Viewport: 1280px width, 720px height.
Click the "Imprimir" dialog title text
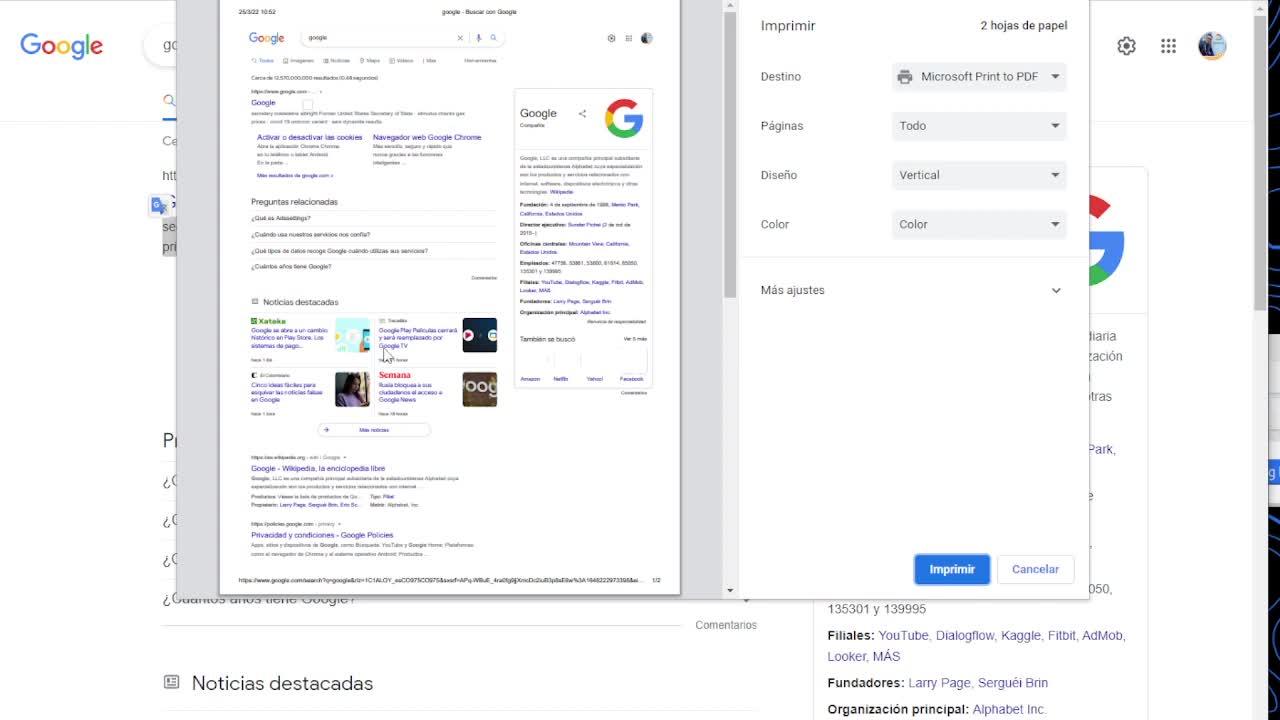788,26
